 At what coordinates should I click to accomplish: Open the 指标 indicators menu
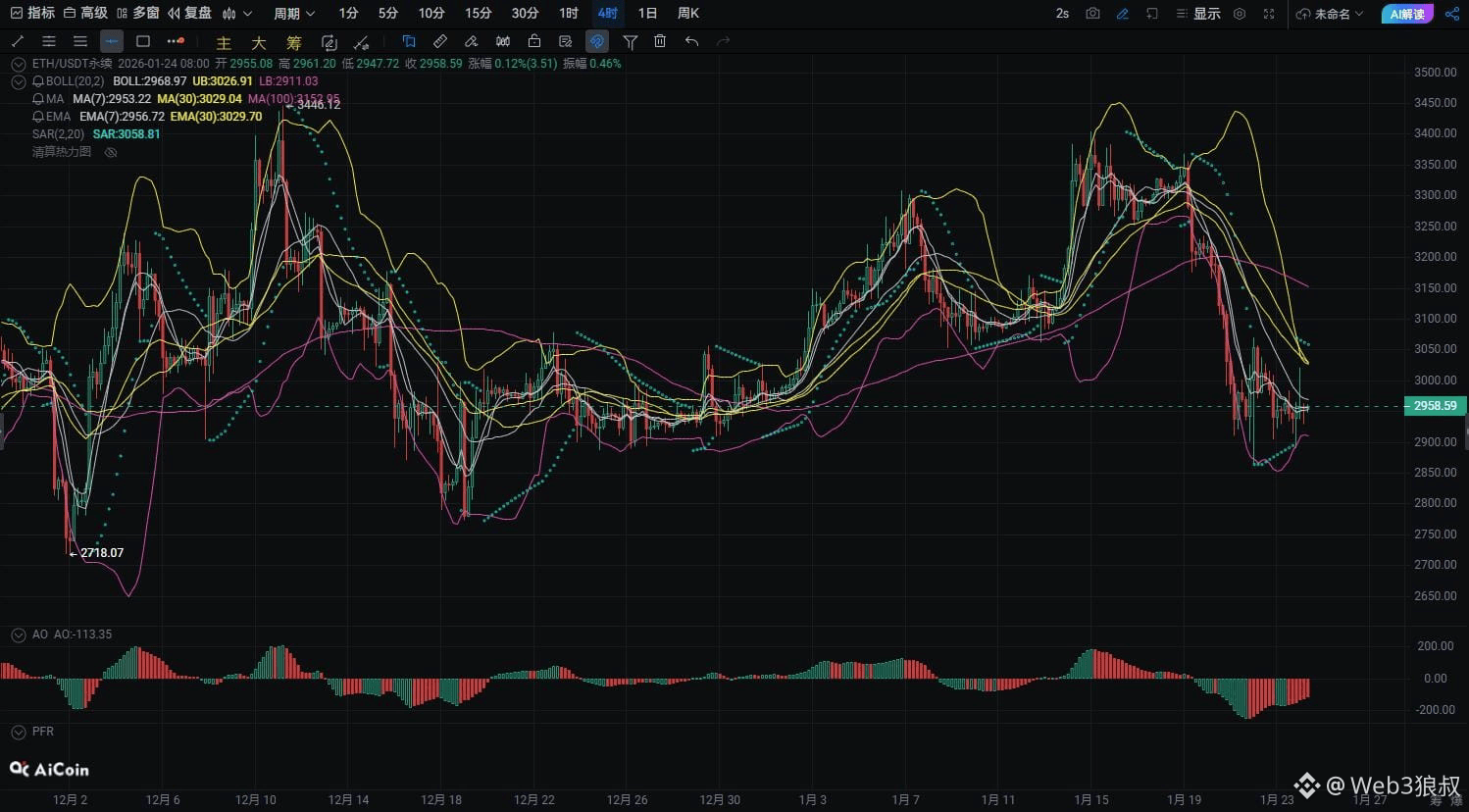[32, 14]
